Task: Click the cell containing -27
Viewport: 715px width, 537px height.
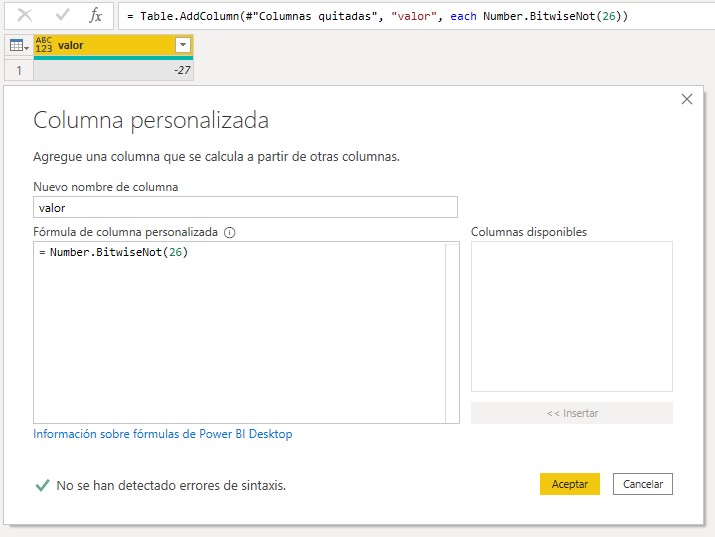Action: 113,70
